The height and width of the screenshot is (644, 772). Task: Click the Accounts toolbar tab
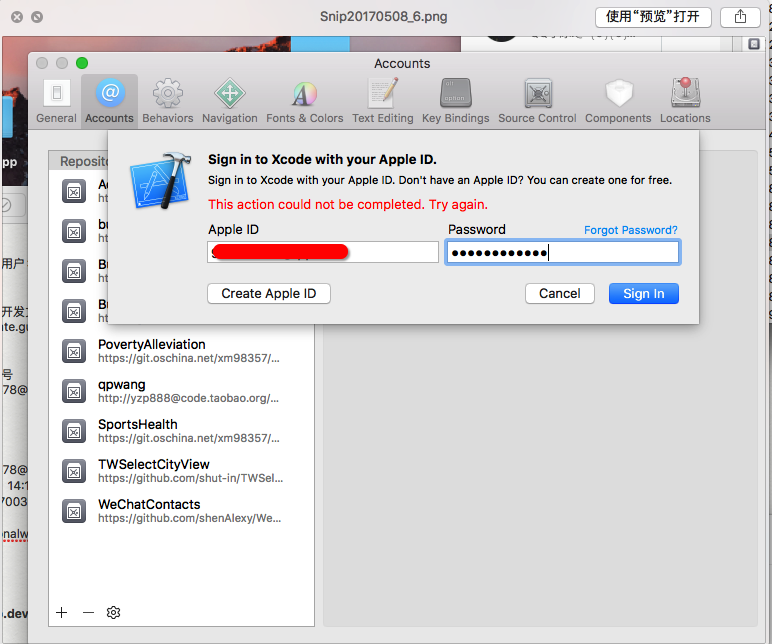[109, 101]
